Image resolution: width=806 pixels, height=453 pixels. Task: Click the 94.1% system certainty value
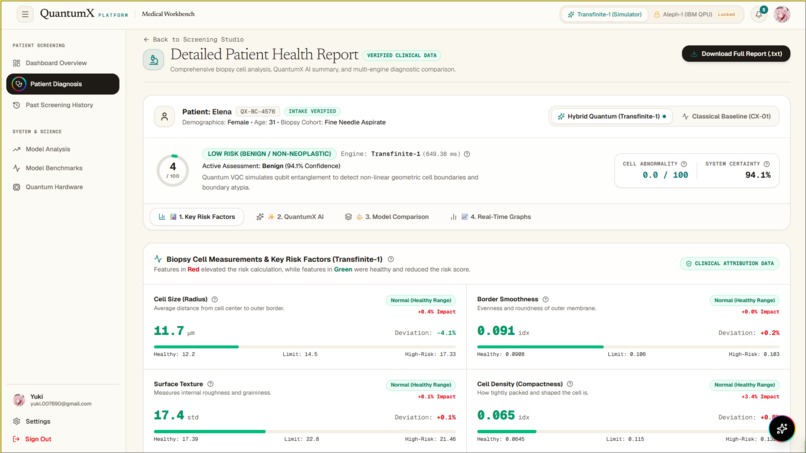pyautogui.click(x=758, y=175)
